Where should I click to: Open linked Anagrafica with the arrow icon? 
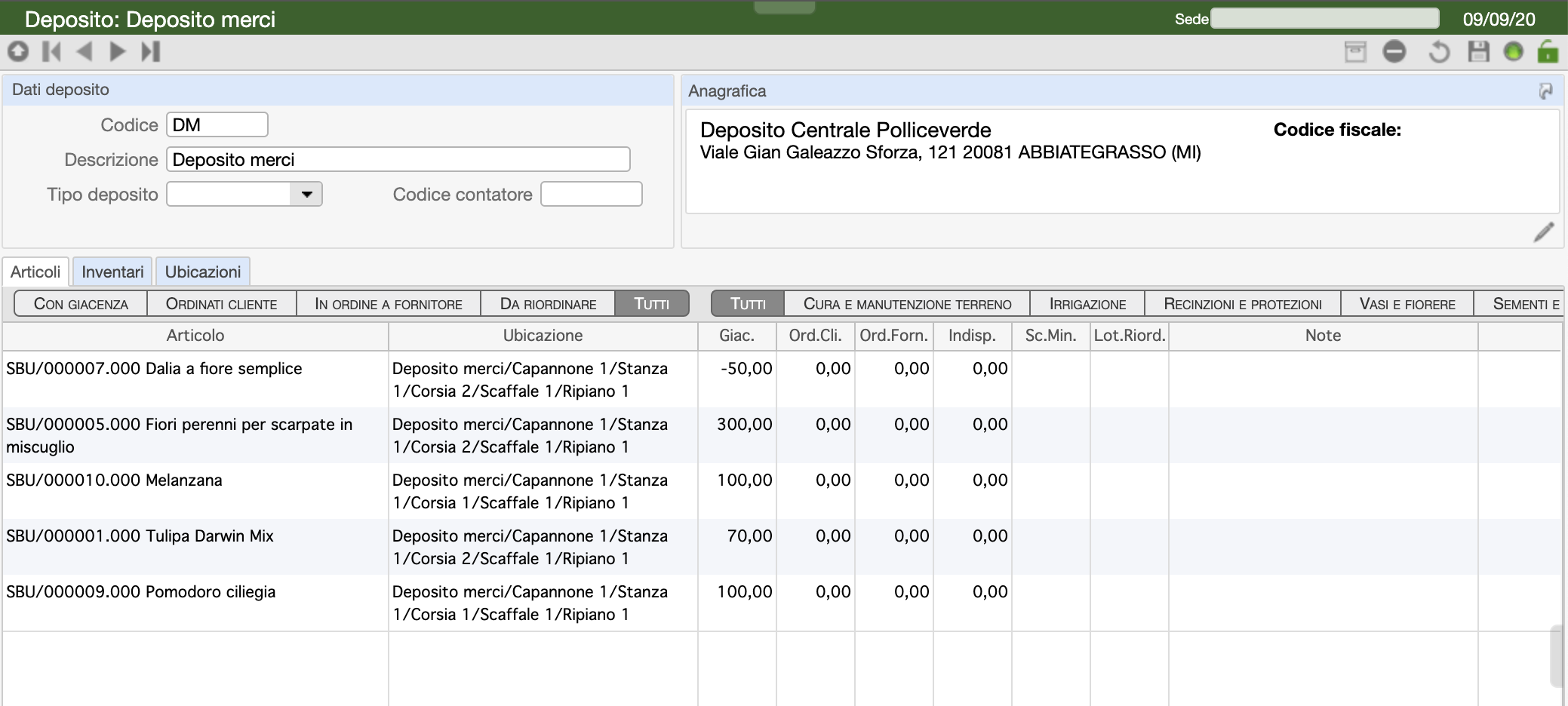[1546, 91]
